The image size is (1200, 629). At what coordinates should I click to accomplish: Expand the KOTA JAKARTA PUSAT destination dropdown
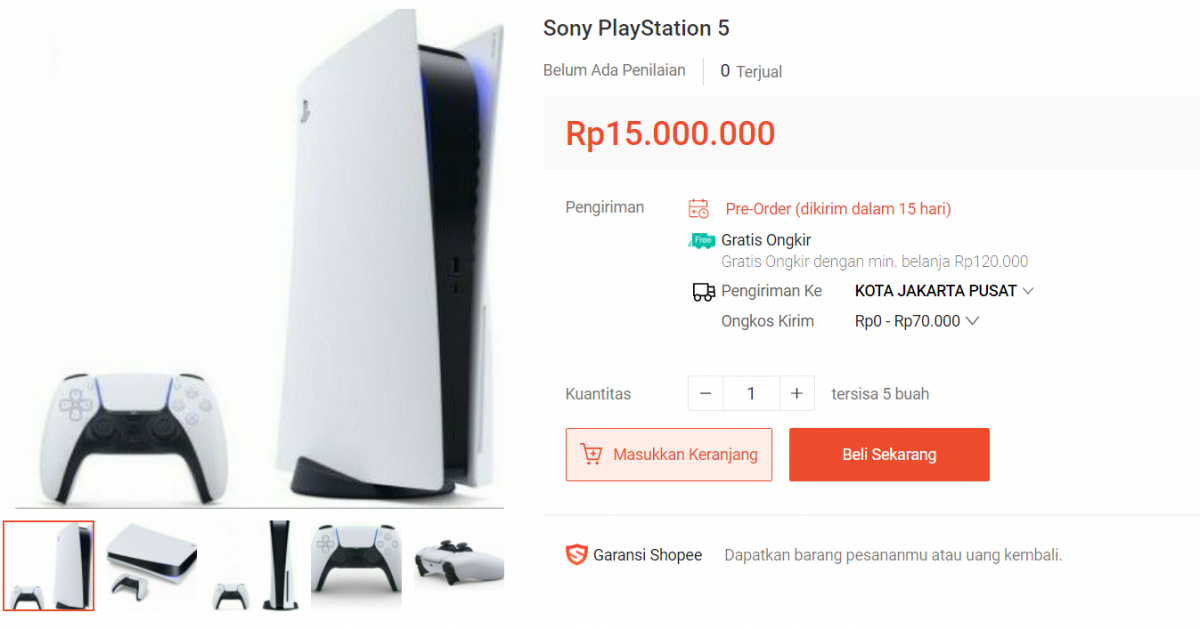coord(944,291)
